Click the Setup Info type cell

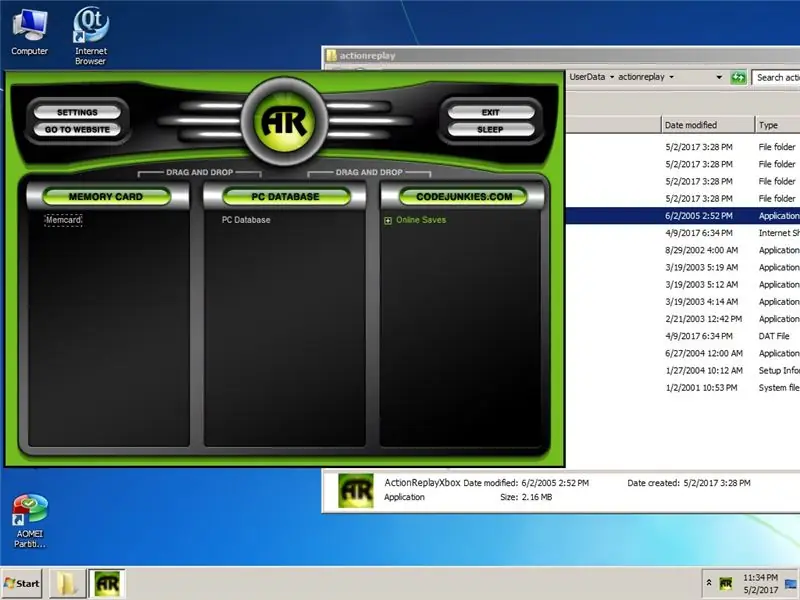tap(779, 370)
